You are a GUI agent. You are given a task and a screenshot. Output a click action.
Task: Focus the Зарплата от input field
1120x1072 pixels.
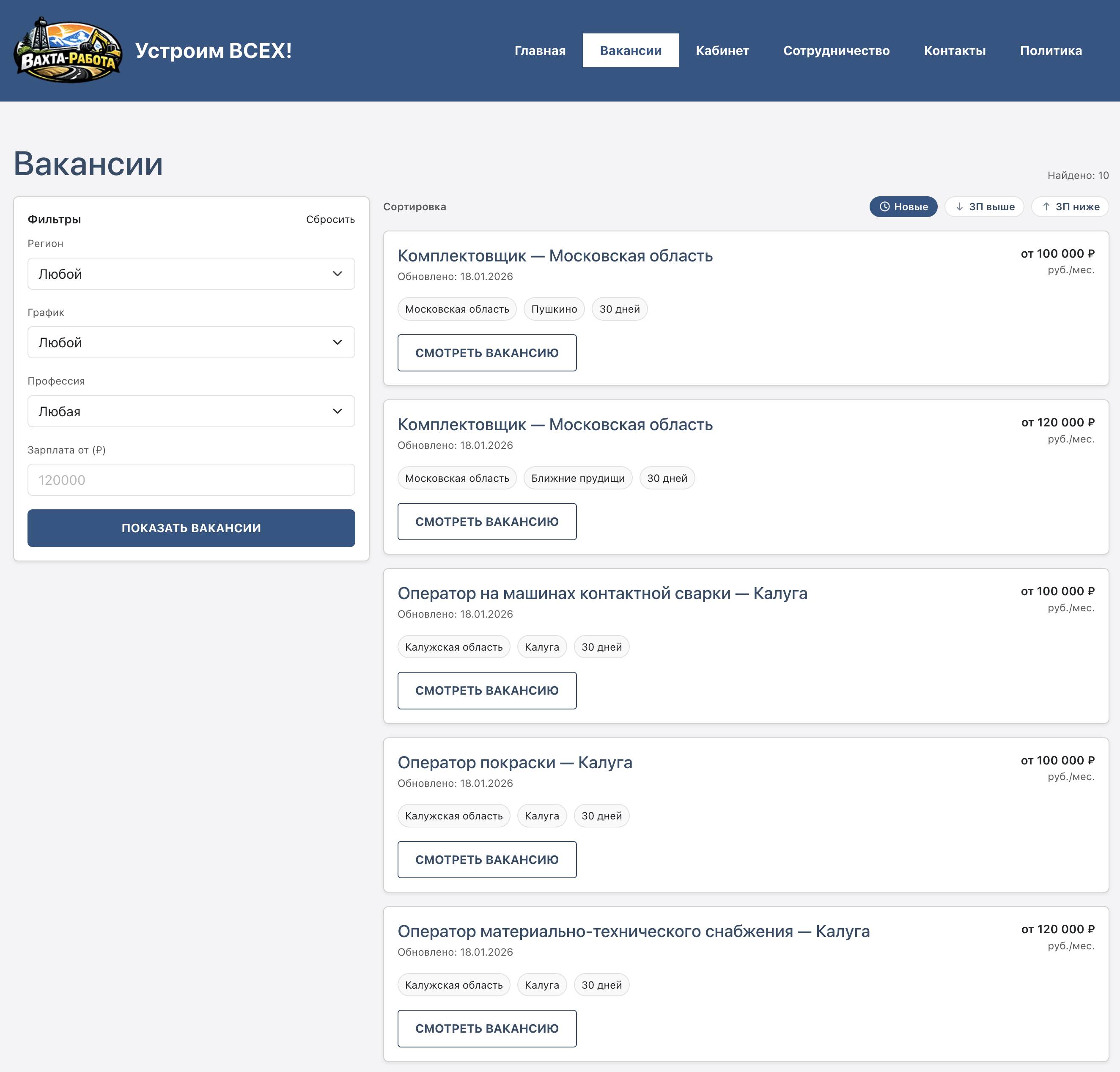pos(191,480)
